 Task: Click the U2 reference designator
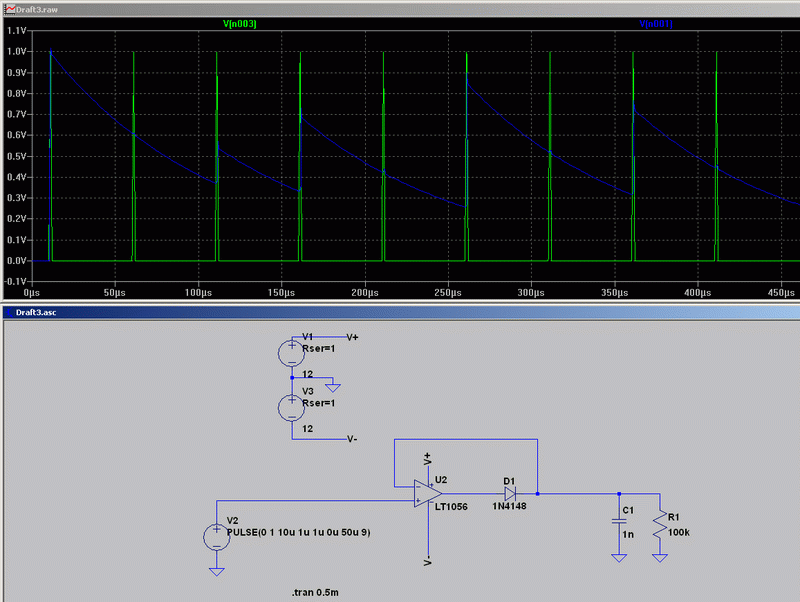(441, 480)
